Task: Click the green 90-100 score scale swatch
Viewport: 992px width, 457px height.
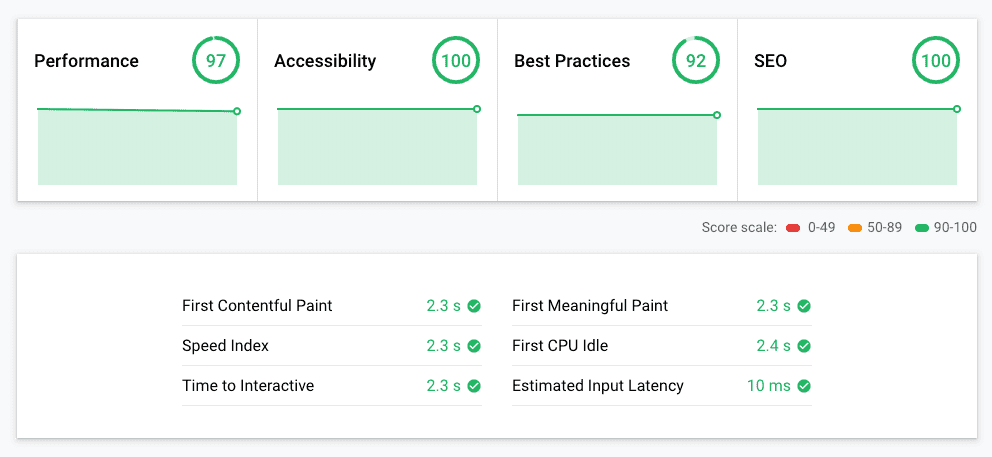Action: coord(922,228)
